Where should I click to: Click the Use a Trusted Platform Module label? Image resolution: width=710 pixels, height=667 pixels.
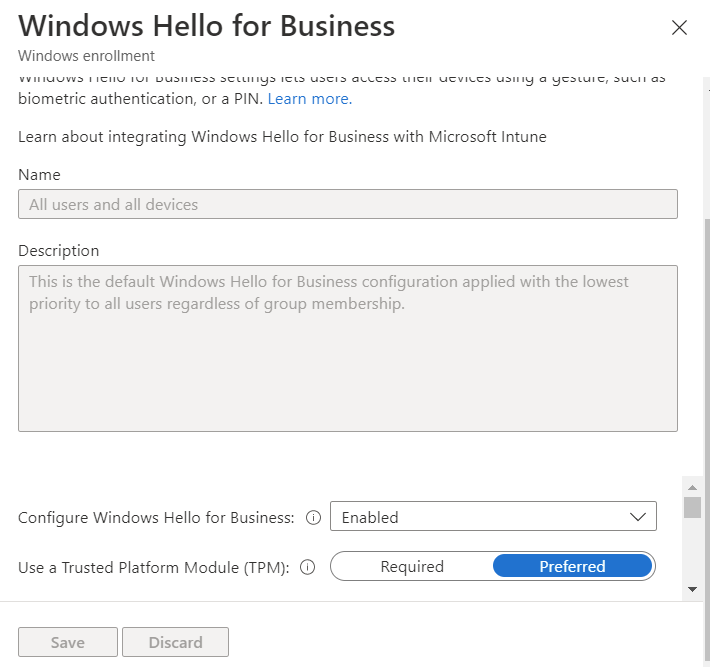pos(154,567)
